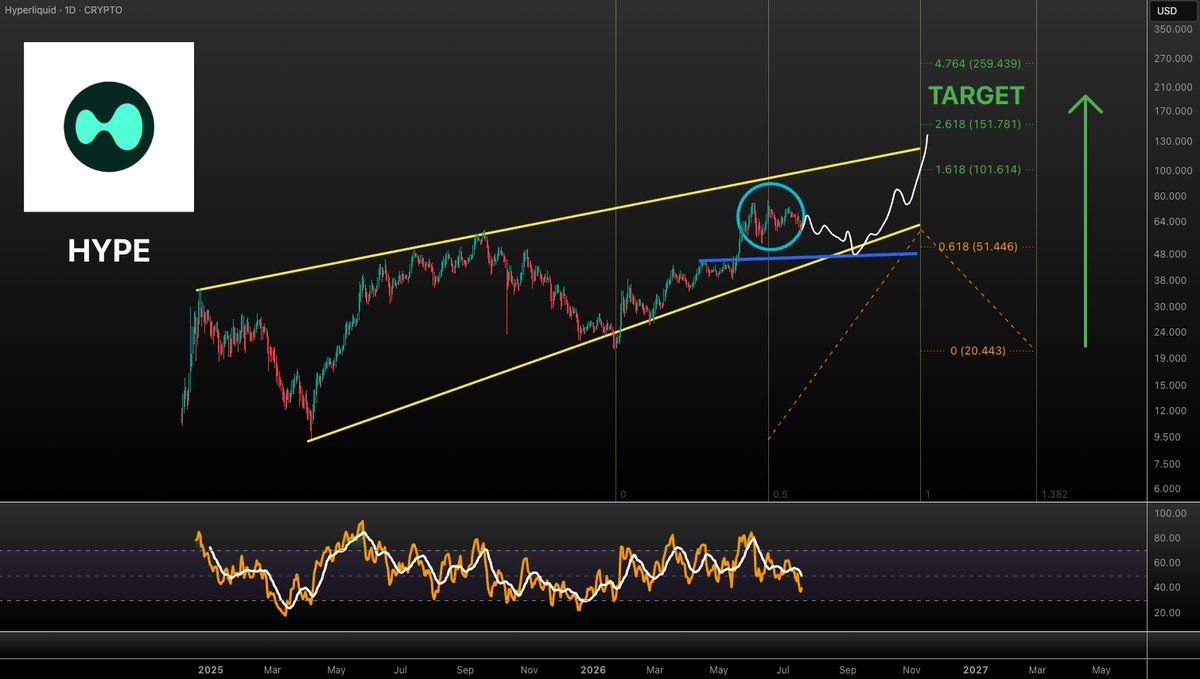Viewport: 1200px width, 679px height.
Task: Click the 2026 time axis label
Action: (593, 669)
